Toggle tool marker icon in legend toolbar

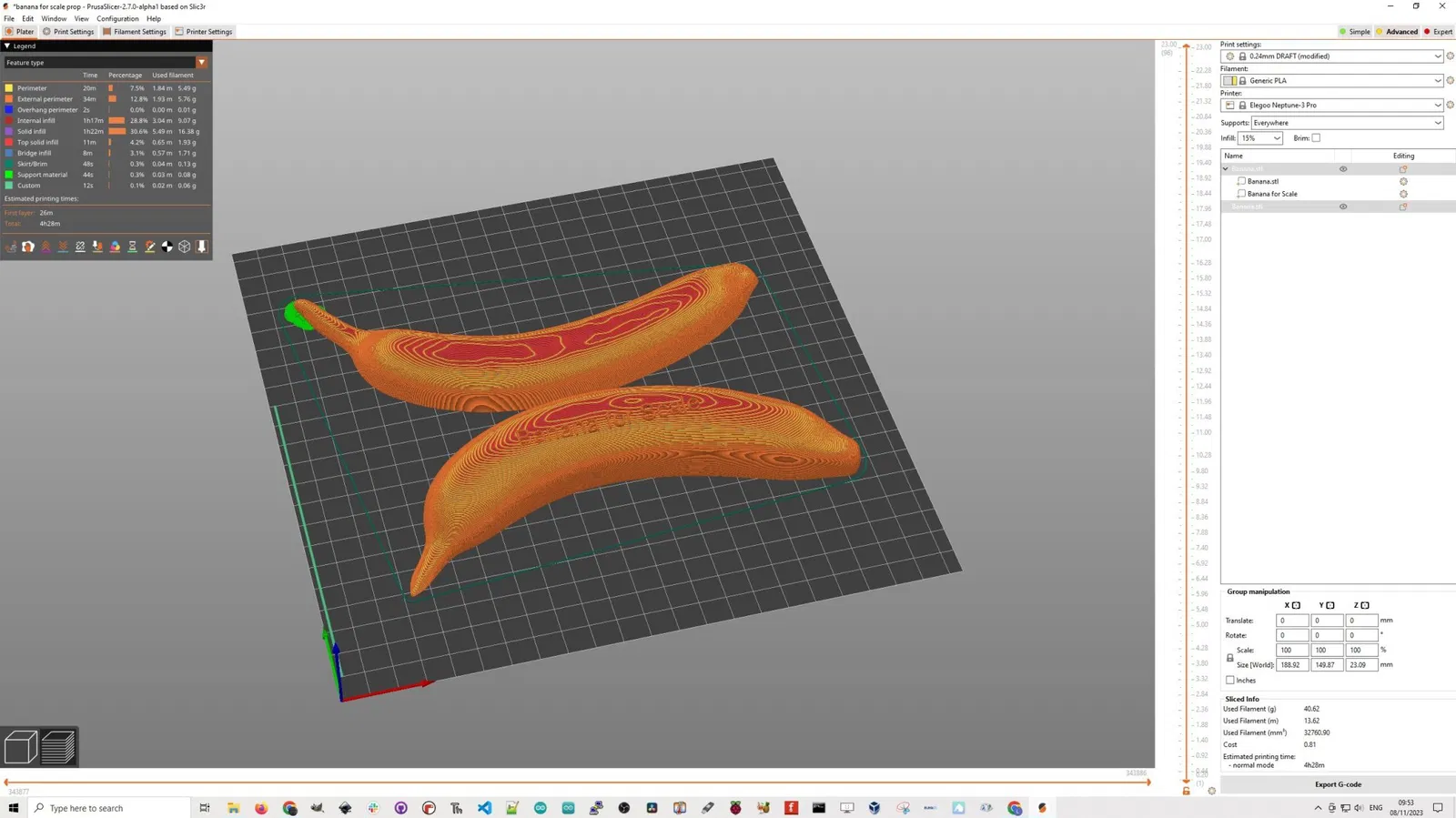[202, 247]
